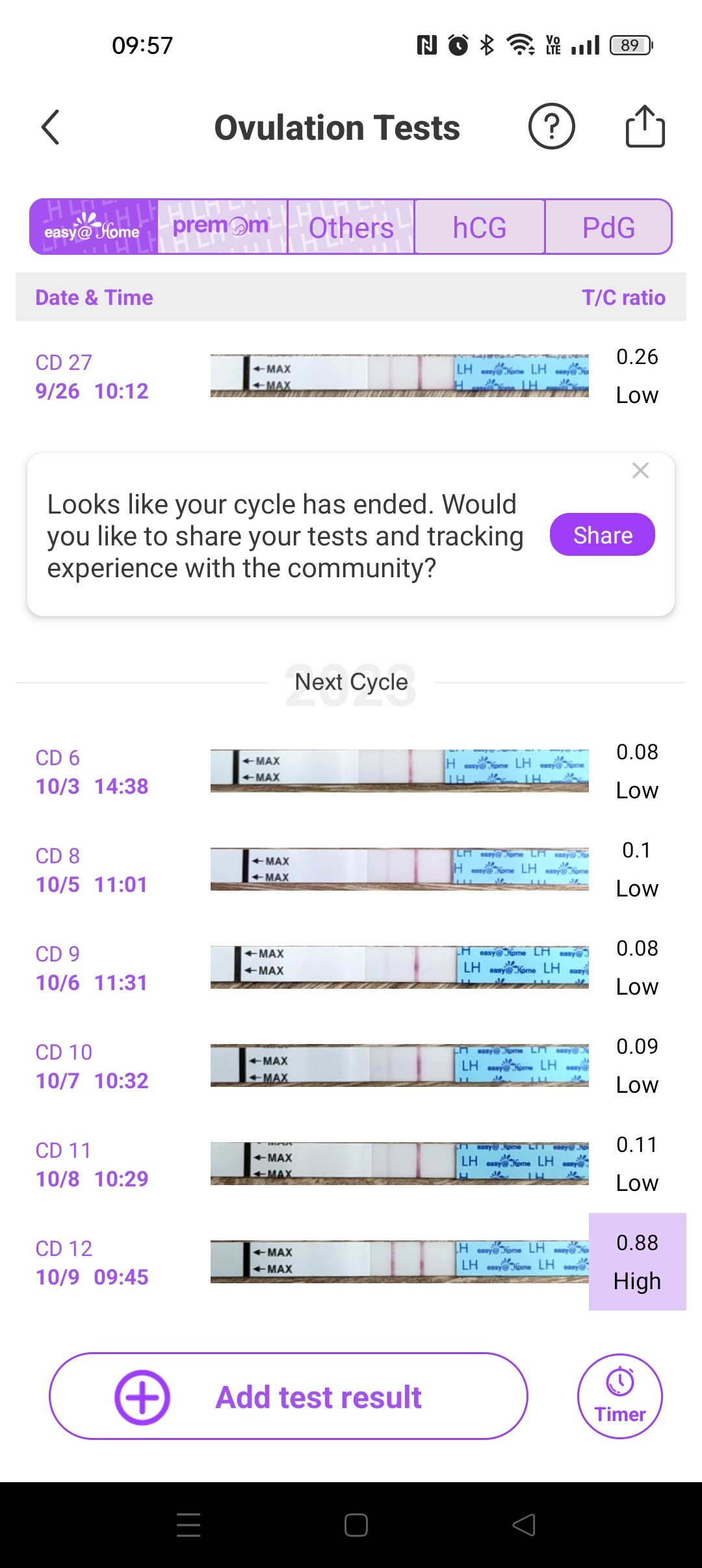Tap the back arrow icon

click(51, 127)
